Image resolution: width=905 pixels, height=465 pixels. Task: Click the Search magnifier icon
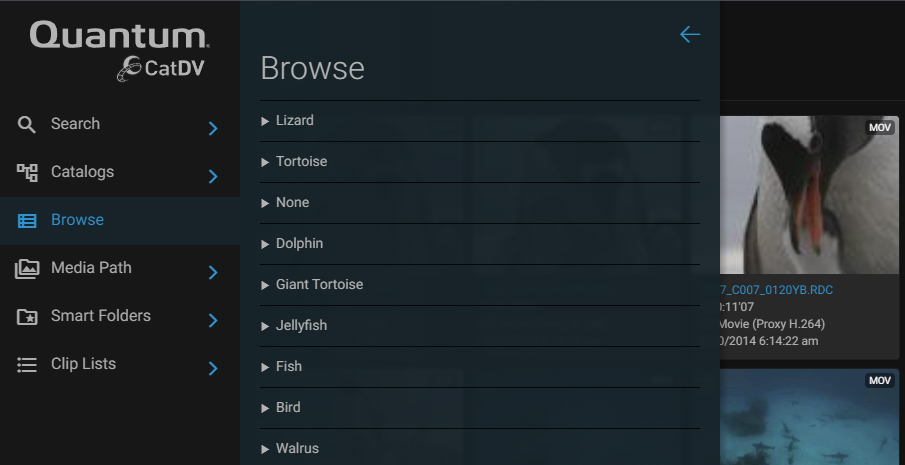tap(27, 124)
